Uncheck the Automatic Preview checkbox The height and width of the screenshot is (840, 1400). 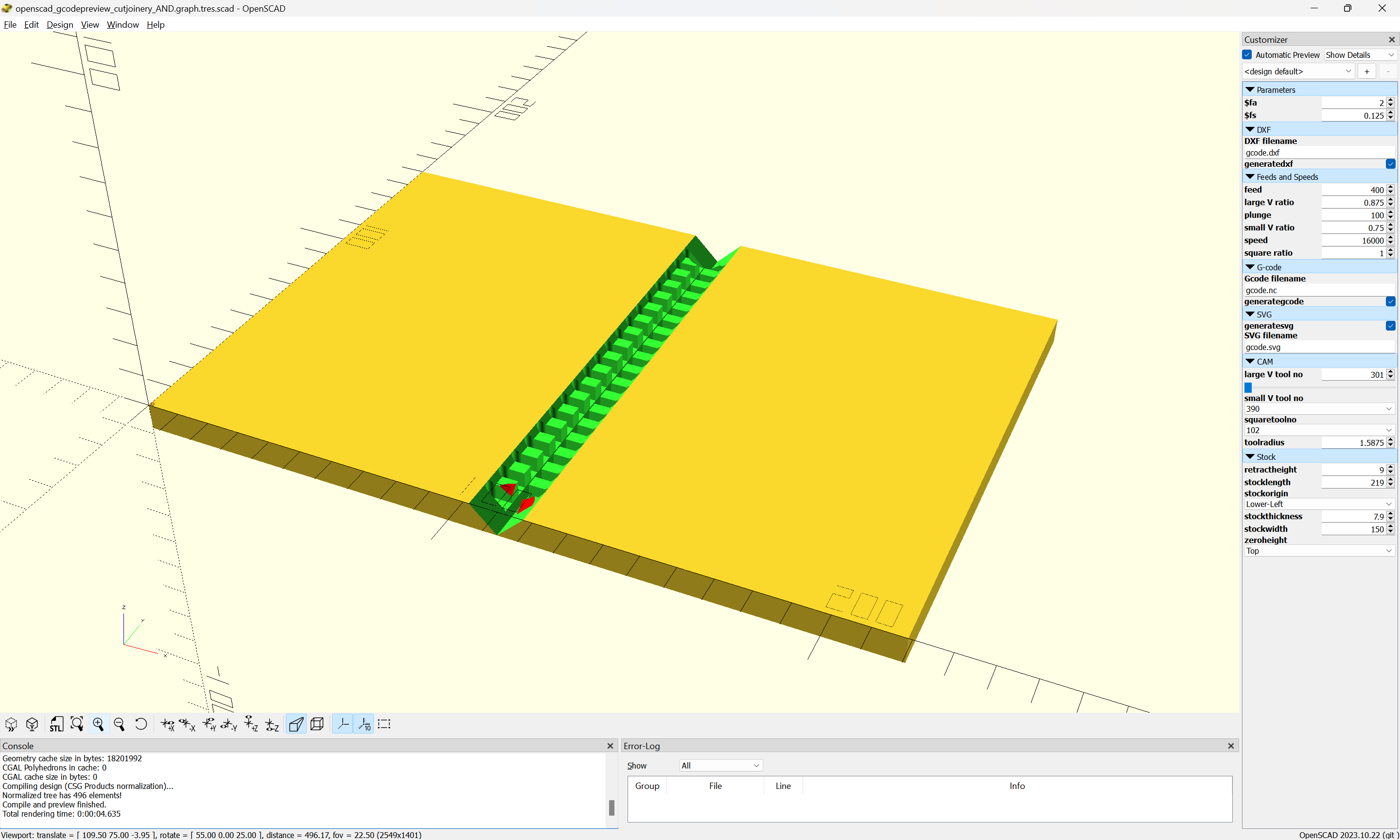coord(1247,55)
